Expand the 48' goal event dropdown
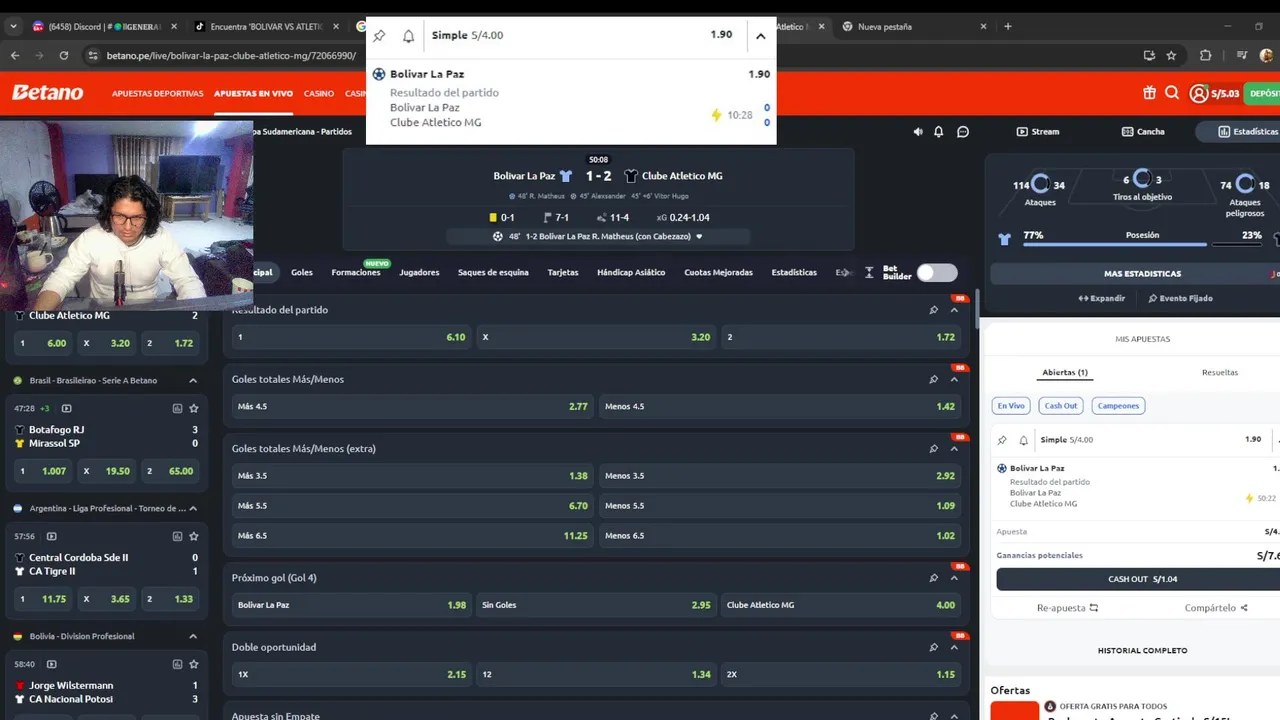The height and width of the screenshot is (720, 1280). [699, 237]
